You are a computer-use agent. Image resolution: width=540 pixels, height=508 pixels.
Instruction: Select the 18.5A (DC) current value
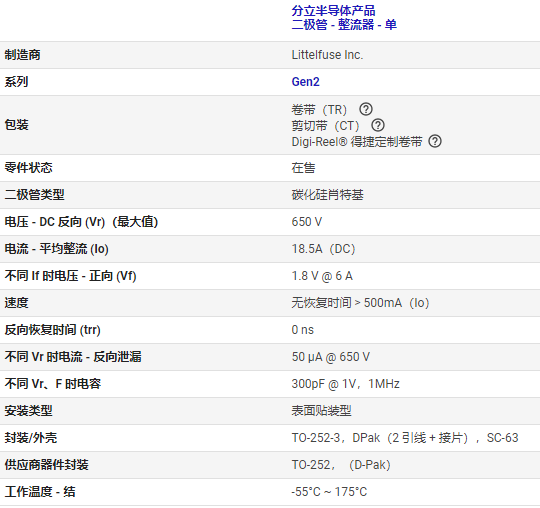coord(323,249)
